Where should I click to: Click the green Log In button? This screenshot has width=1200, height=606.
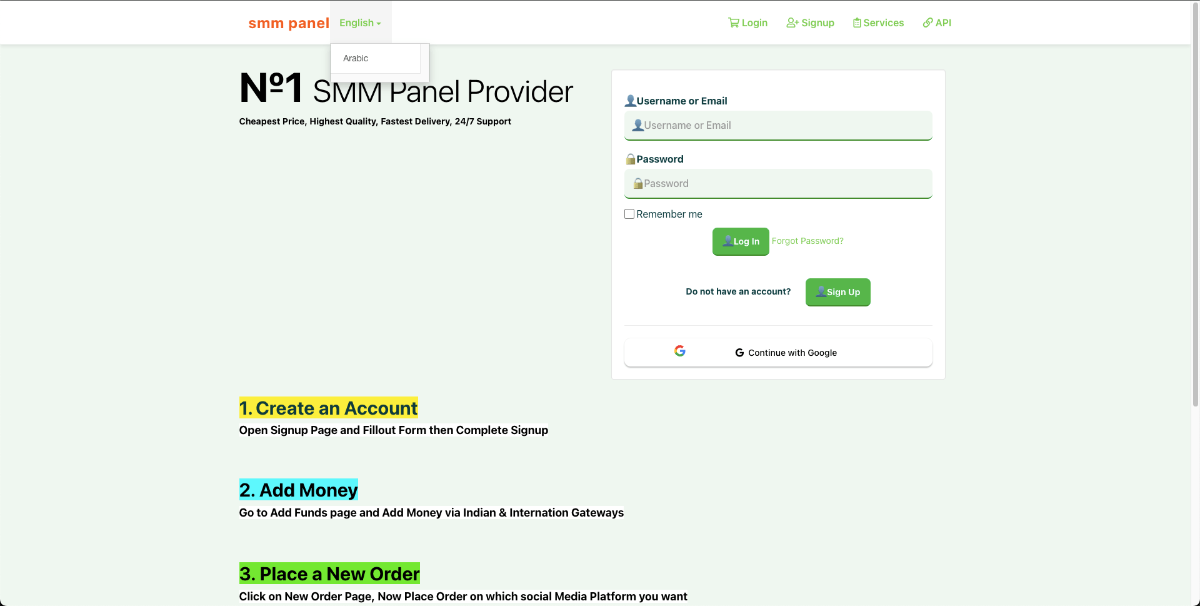click(x=740, y=241)
